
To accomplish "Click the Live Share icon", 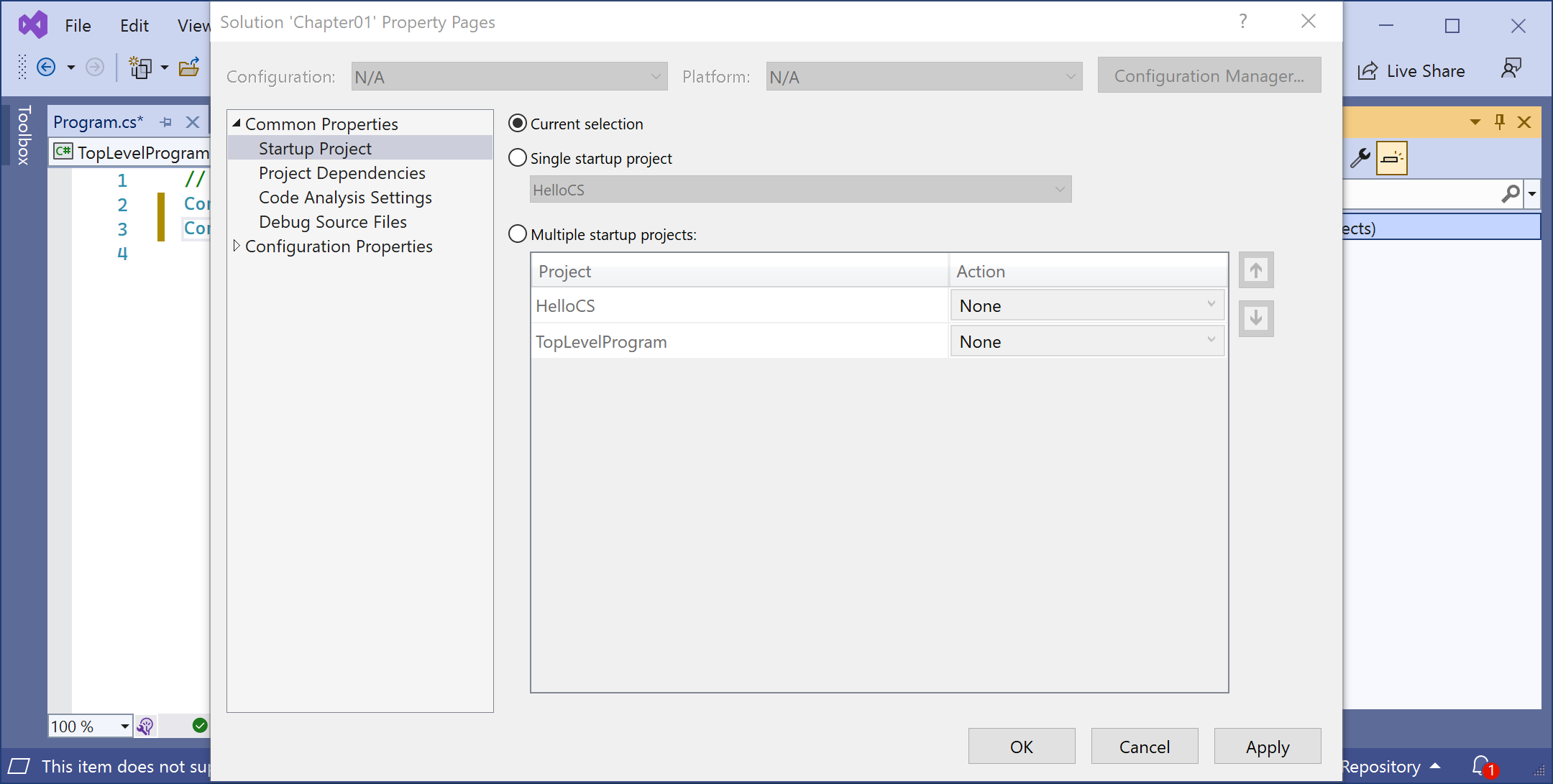I will [1368, 71].
